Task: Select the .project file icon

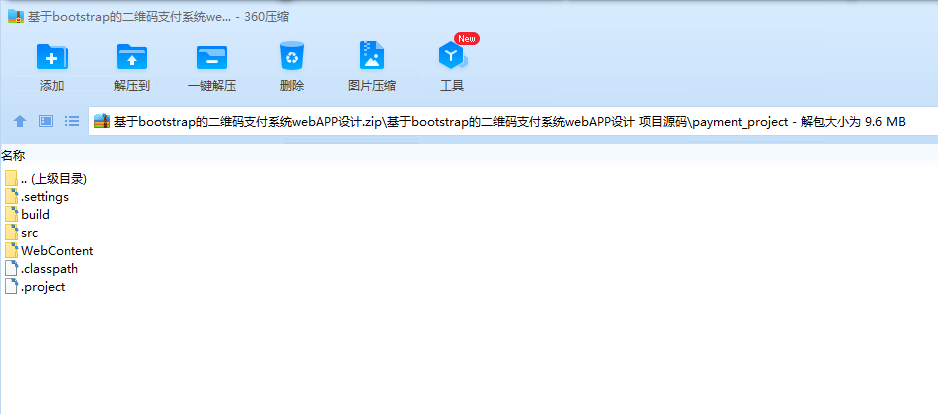Action: (11, 286)
